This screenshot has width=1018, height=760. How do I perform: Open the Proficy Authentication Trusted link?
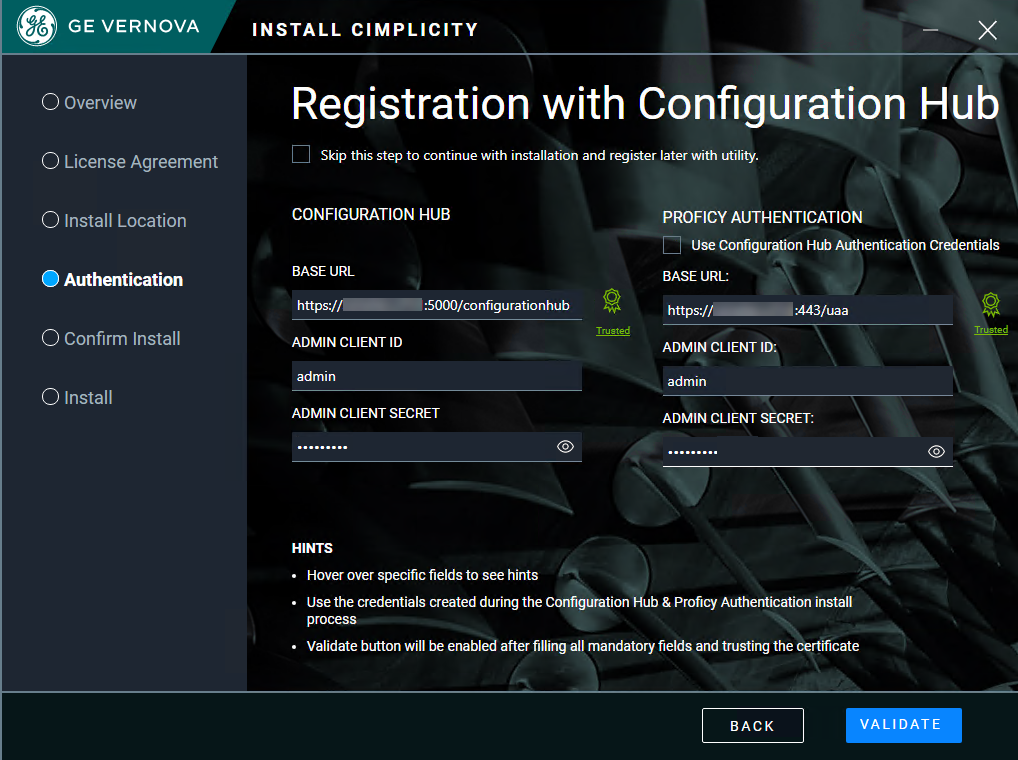pyautogui.click(x=991, y=330)
